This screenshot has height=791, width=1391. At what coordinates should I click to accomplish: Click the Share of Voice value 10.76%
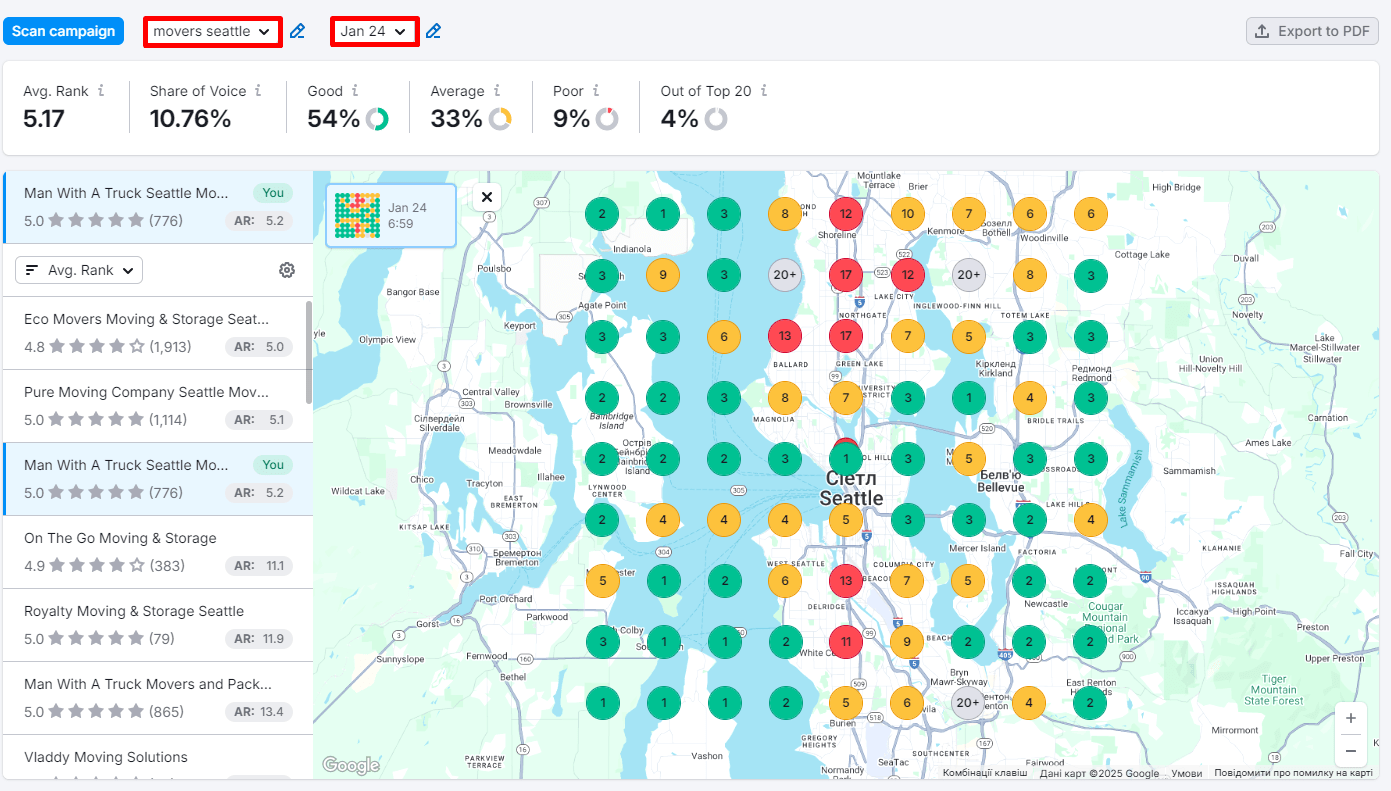click(190, 119)
